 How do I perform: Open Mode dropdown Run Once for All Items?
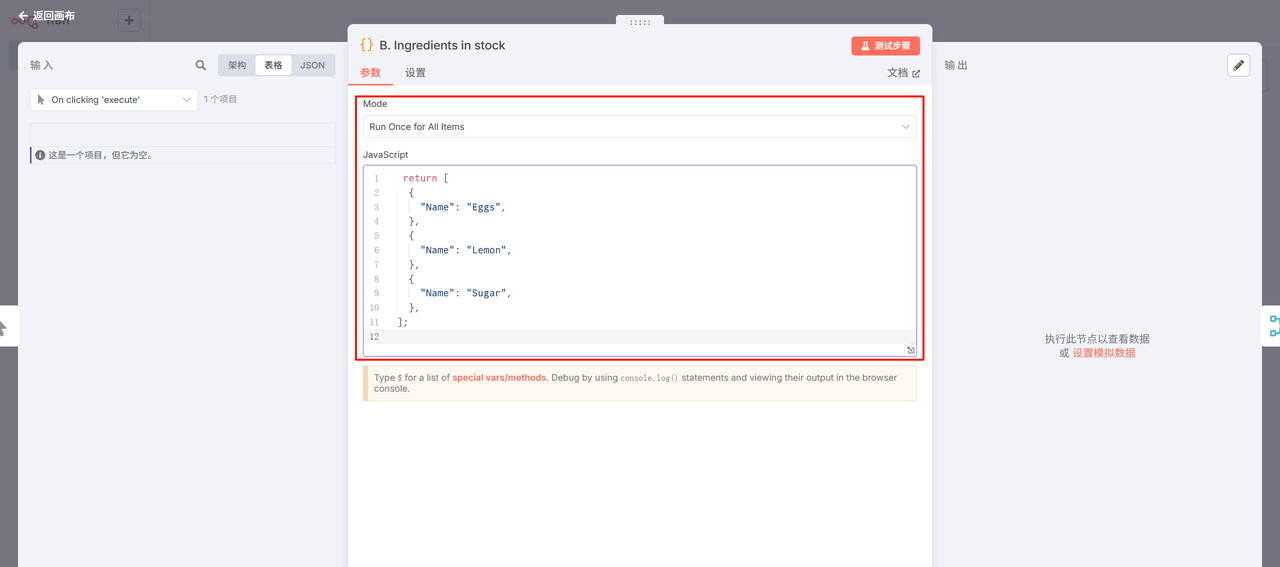(640, 127)
